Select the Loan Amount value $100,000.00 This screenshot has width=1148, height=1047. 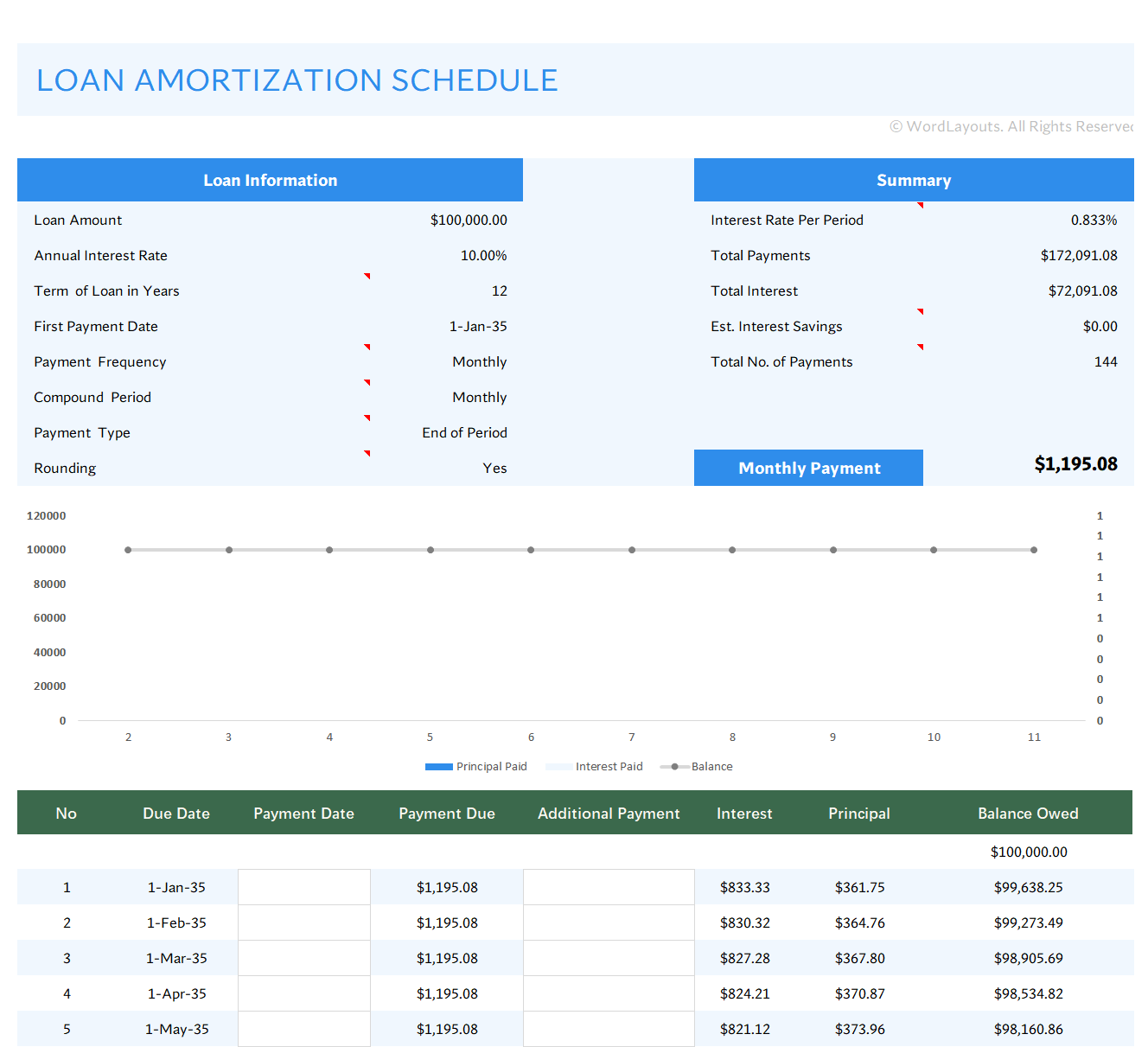tap(469, 220)
